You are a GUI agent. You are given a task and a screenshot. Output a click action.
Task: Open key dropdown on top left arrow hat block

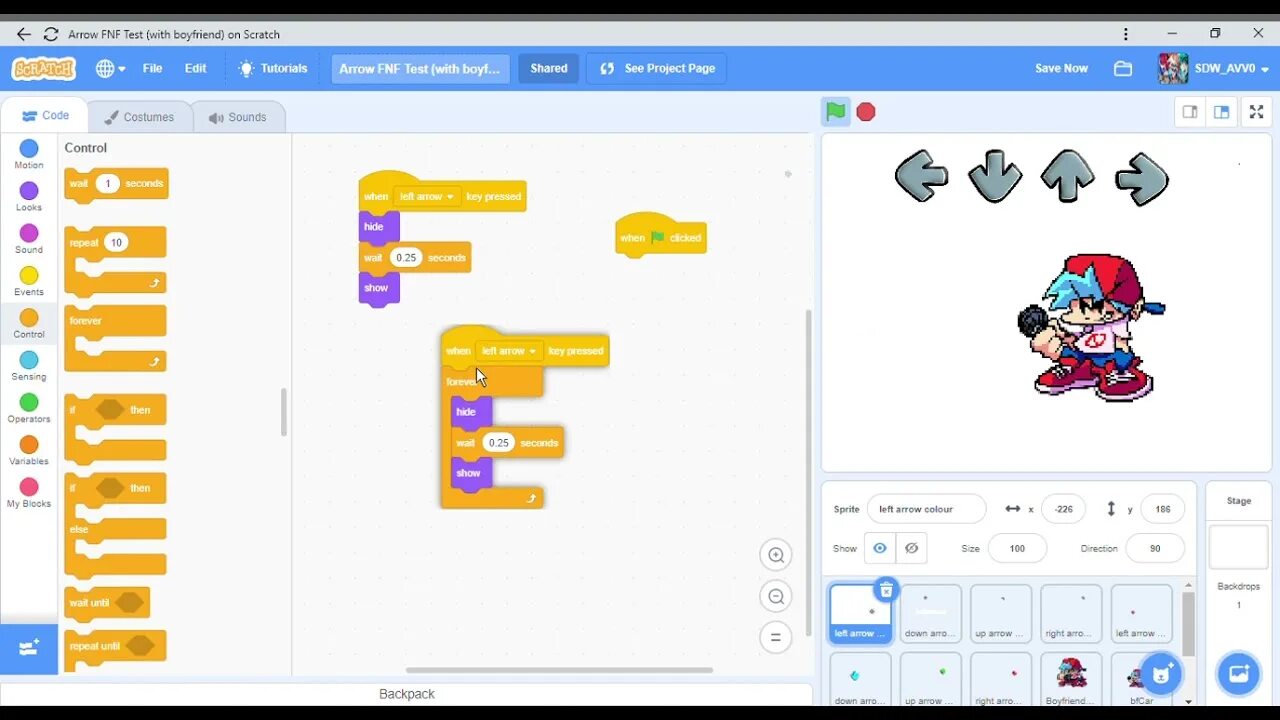pyautogui.click(x=427, y=197)
